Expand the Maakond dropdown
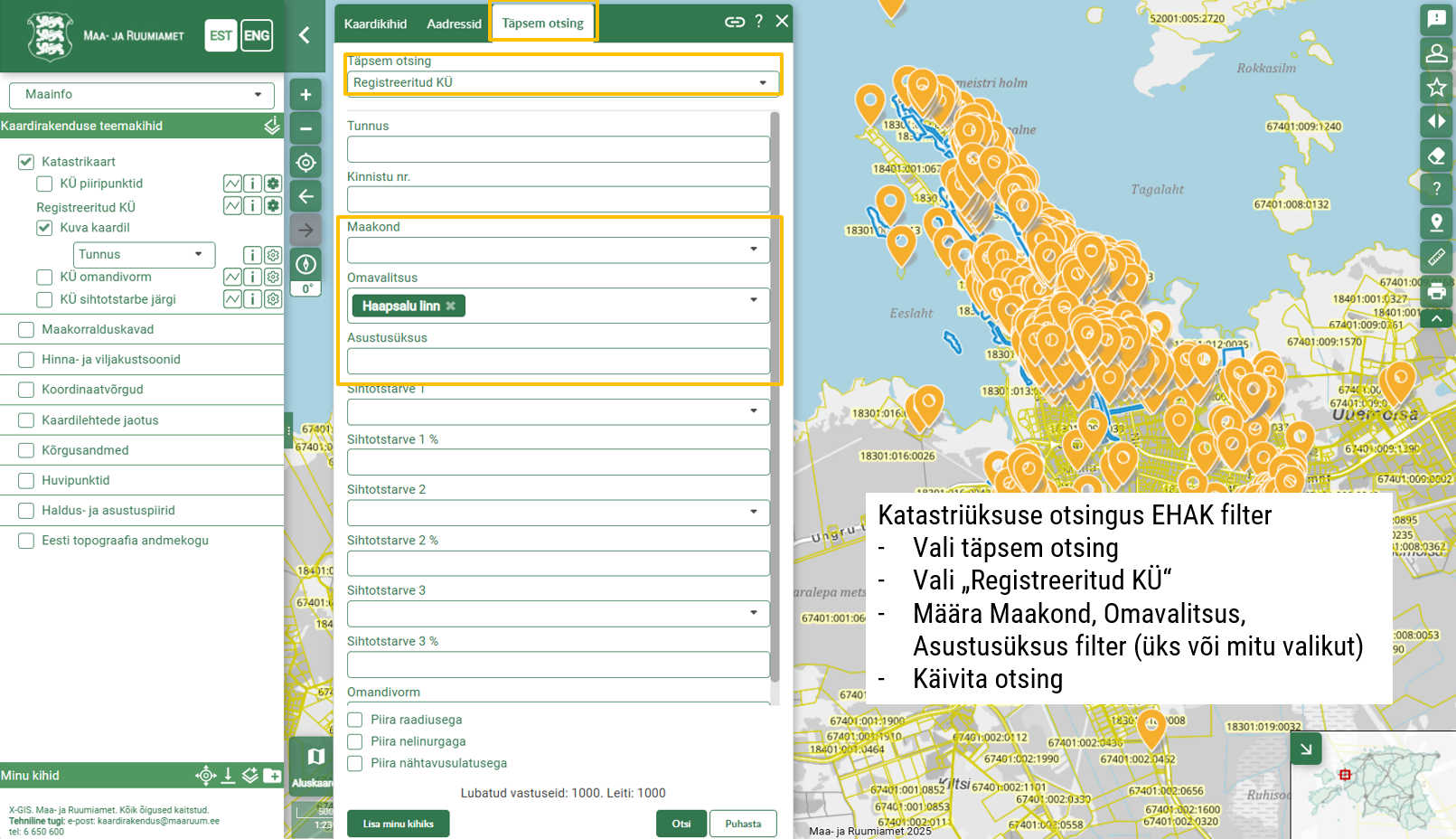The width and height of the screenshot is (1456, 839). [558, 250]
